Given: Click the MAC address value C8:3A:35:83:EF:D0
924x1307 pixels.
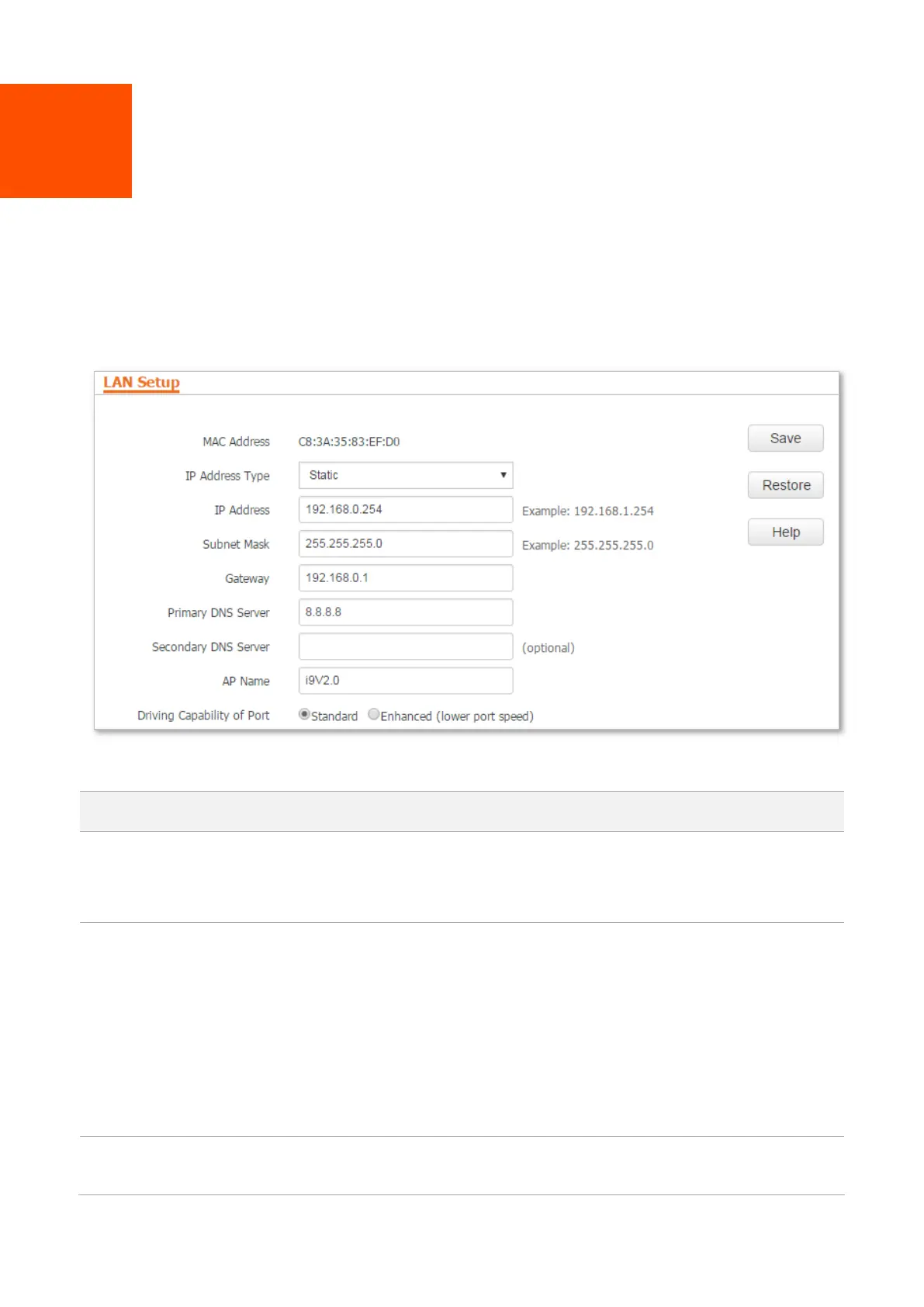Looking at the screenshot, I should [349, 442].
